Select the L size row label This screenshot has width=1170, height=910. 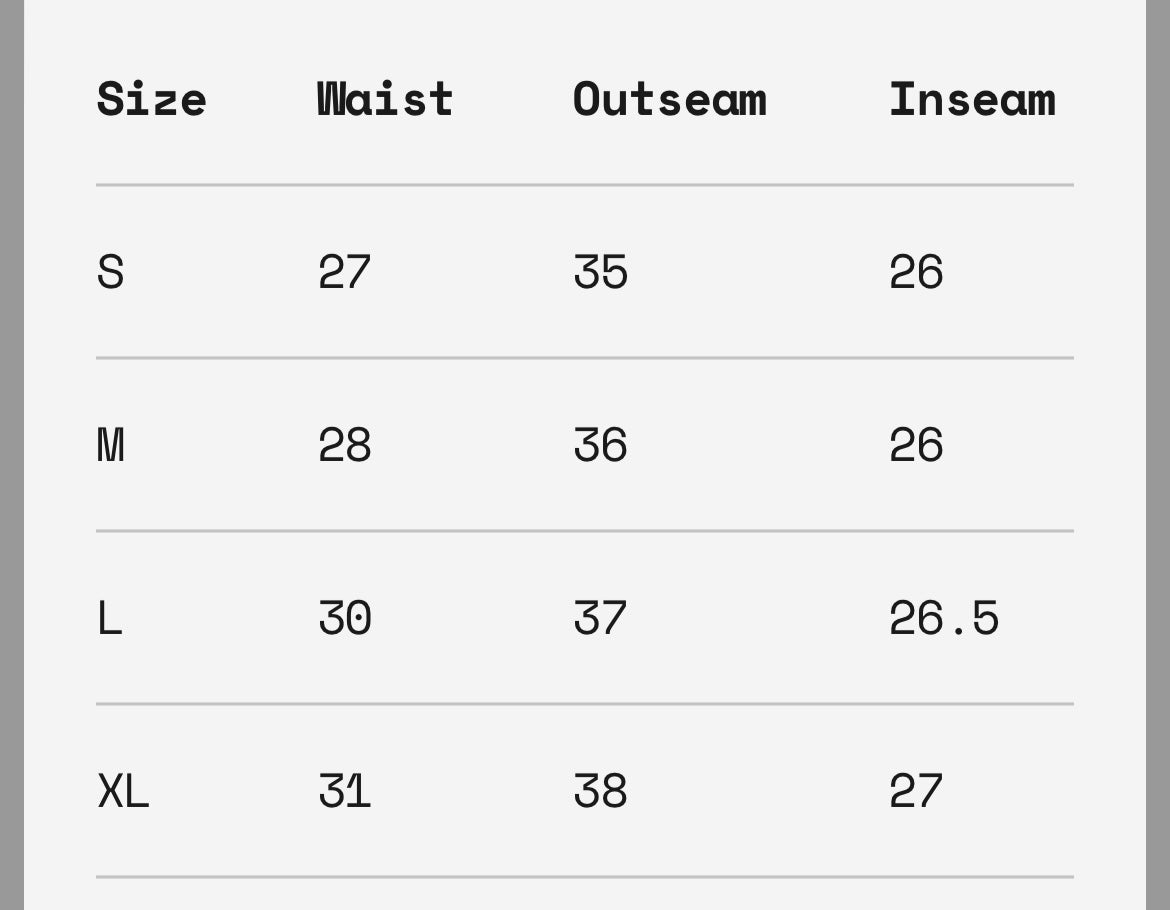pyautogui.click(x=109, y=618)
